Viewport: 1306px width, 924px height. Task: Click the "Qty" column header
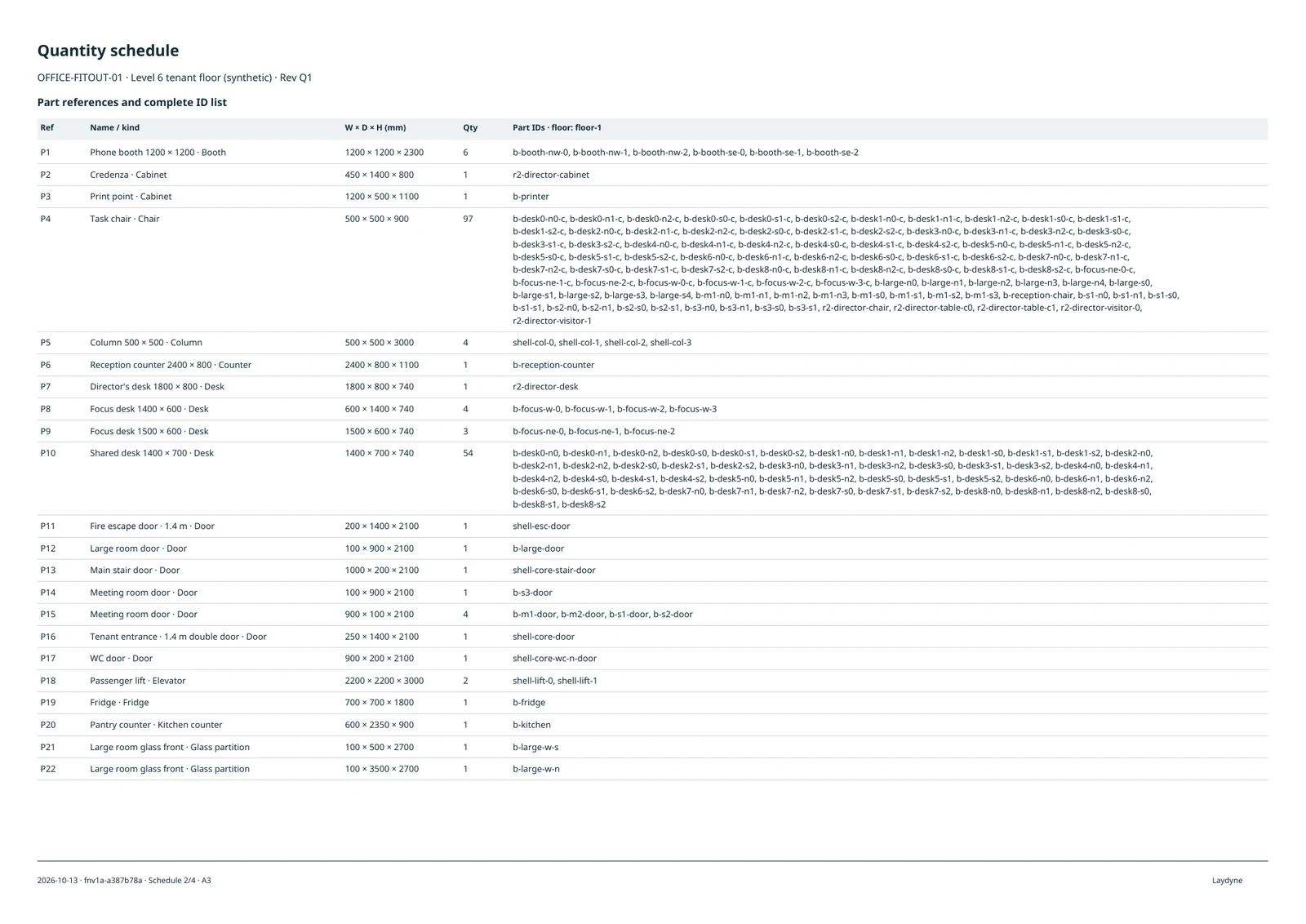click(x=470, y=127)
